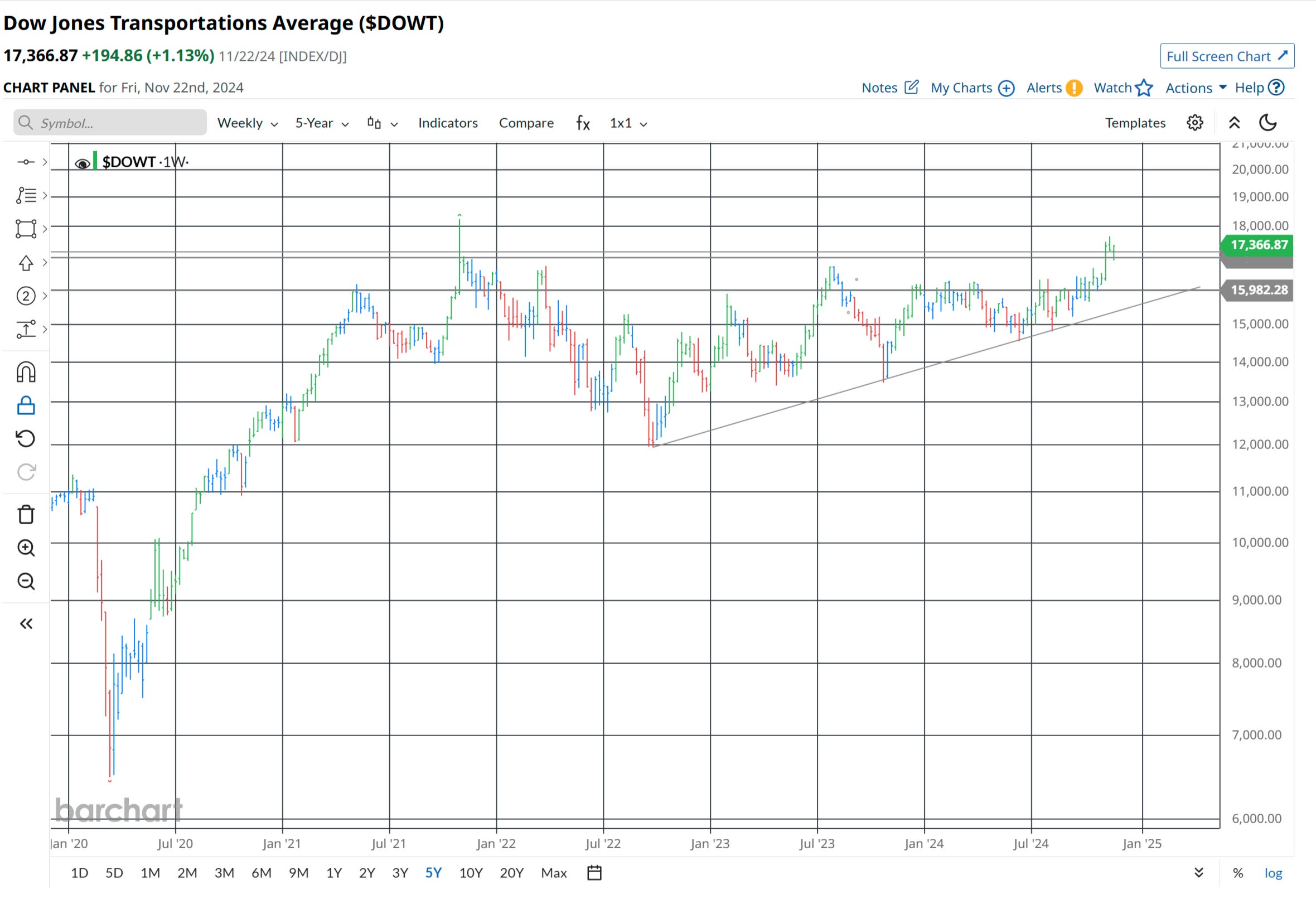1316x899 pixels.
Task: Toggle the magnet snap mode
Action: [x=26, y=372]
